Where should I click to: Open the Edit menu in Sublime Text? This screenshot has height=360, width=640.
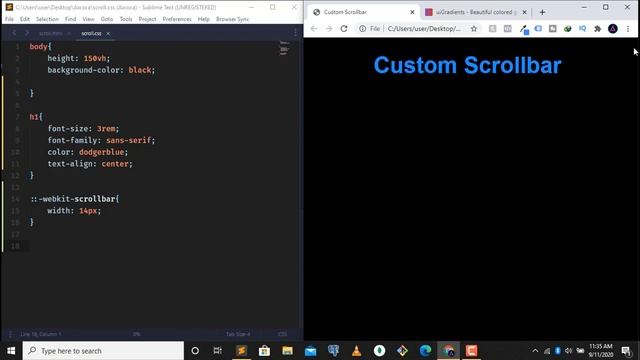coord(24,19)
